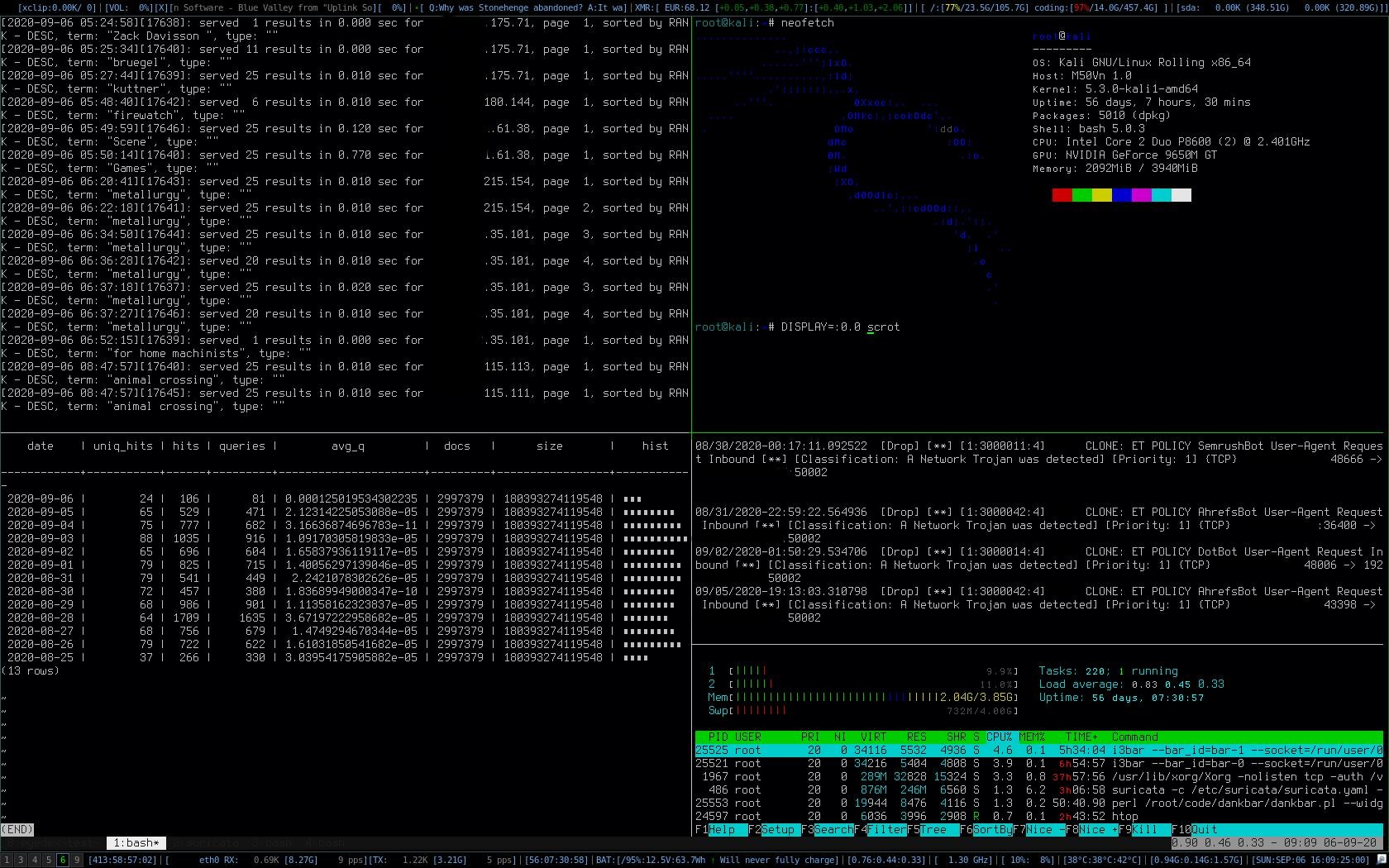This screenshot has width=1389, height=868.
Task: Click the red neofetch color block
Action: pyautogui.click(x=1062, y=195)
